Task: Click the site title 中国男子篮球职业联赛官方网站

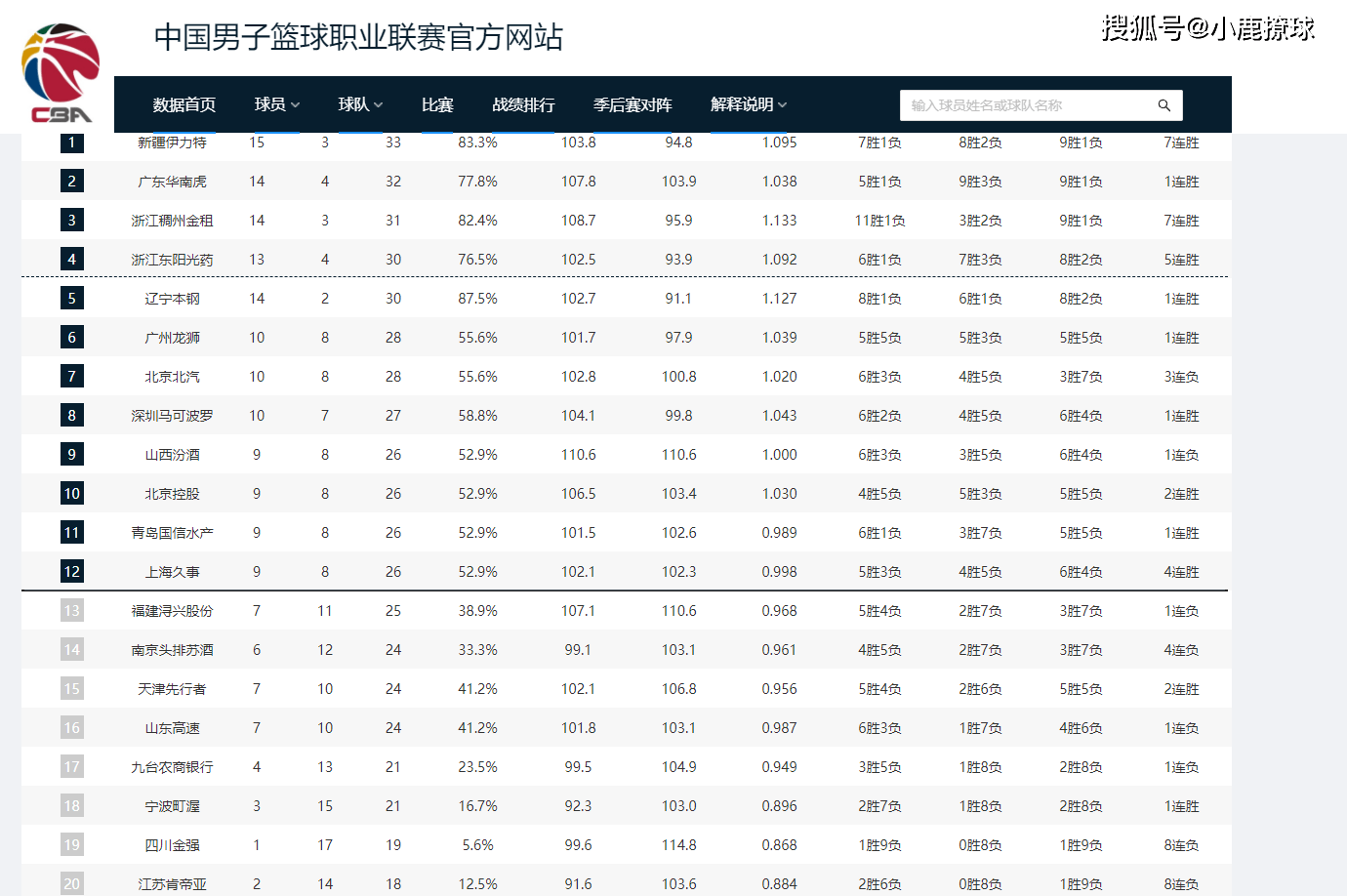Action: click(x=358, y=37)
